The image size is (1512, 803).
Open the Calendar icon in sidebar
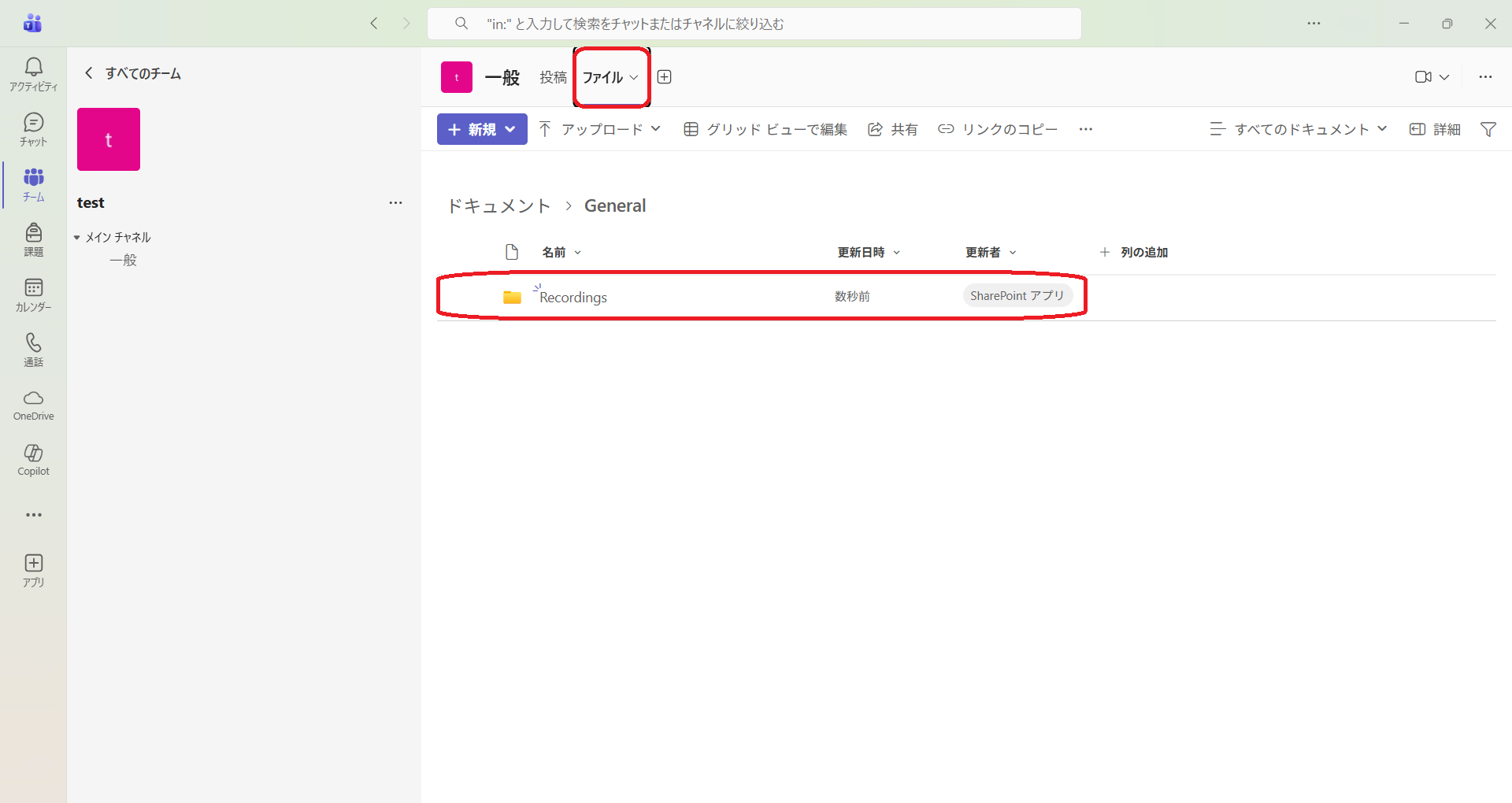(x=33, y=294)
